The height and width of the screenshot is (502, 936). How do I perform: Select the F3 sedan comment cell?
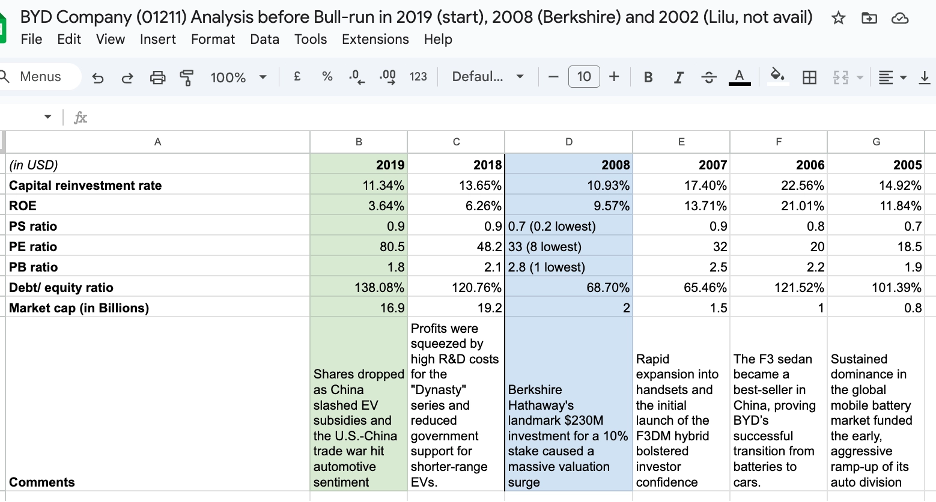(x=778, y=404)
